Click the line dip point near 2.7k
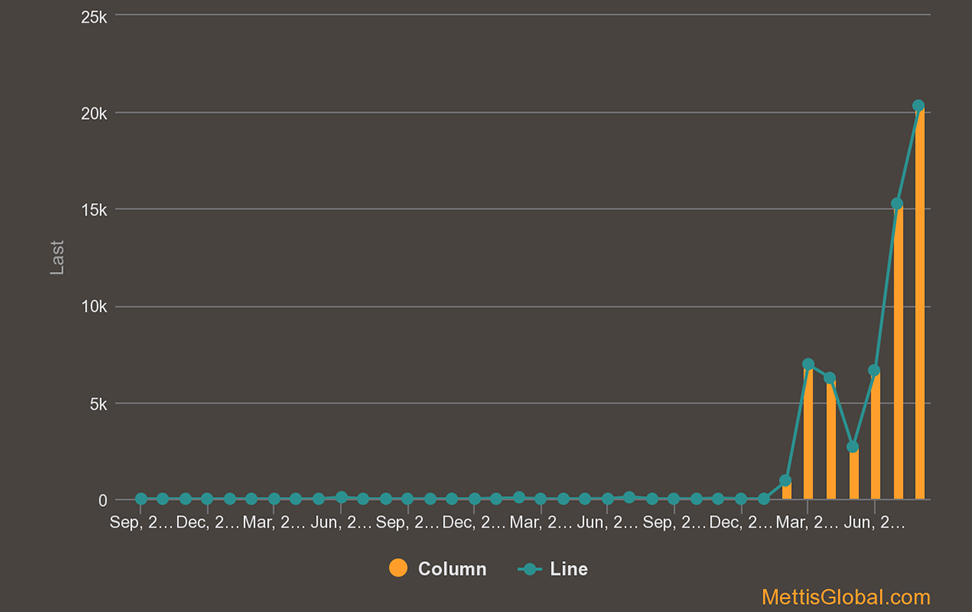 pyautogui.click(x=853, y=447)
